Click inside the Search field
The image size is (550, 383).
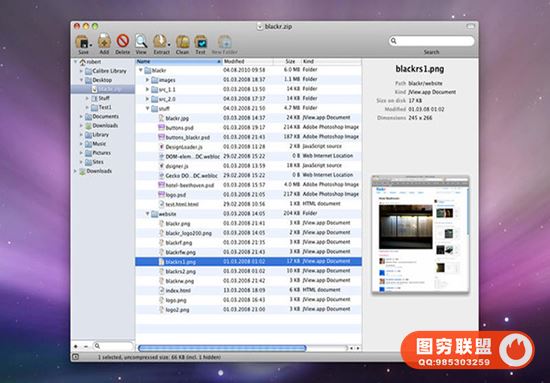tap(431, 41)
